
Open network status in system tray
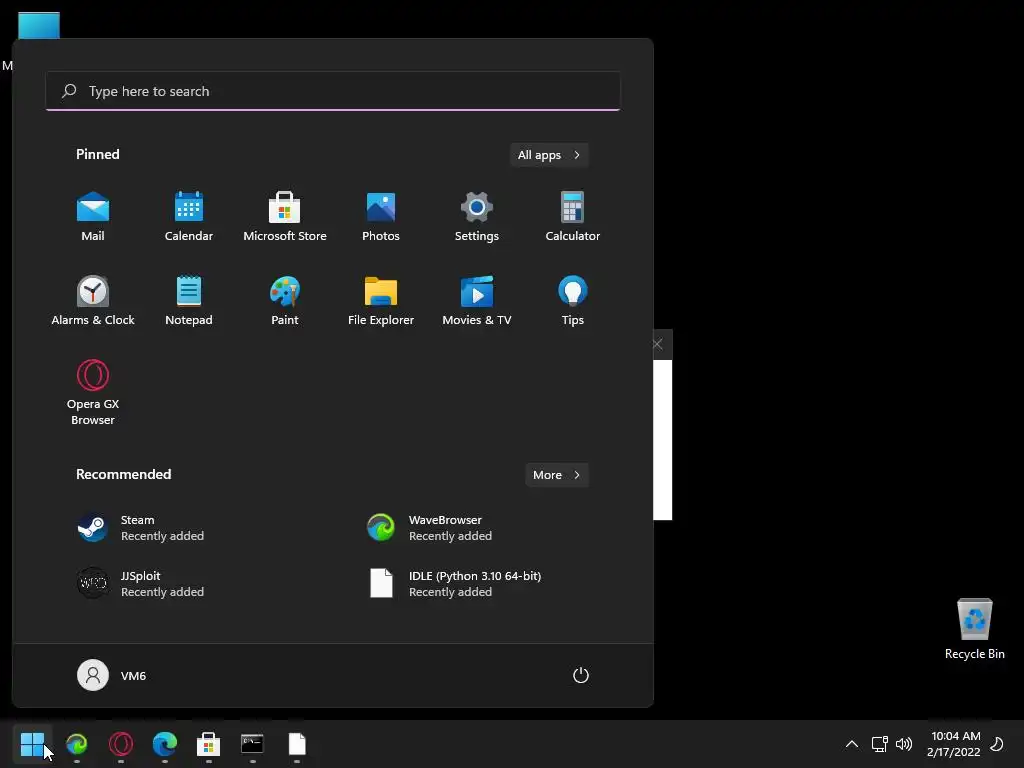[880, 744]
